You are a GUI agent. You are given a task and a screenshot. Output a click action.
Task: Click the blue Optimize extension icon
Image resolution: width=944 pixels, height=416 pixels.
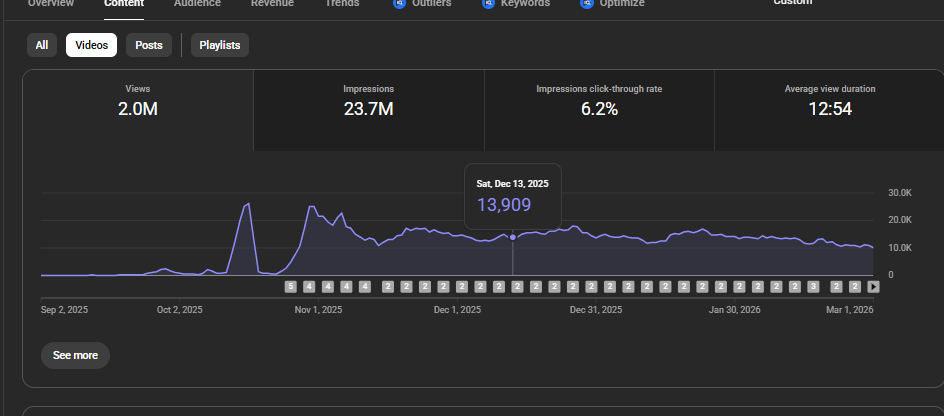point(586,4)
